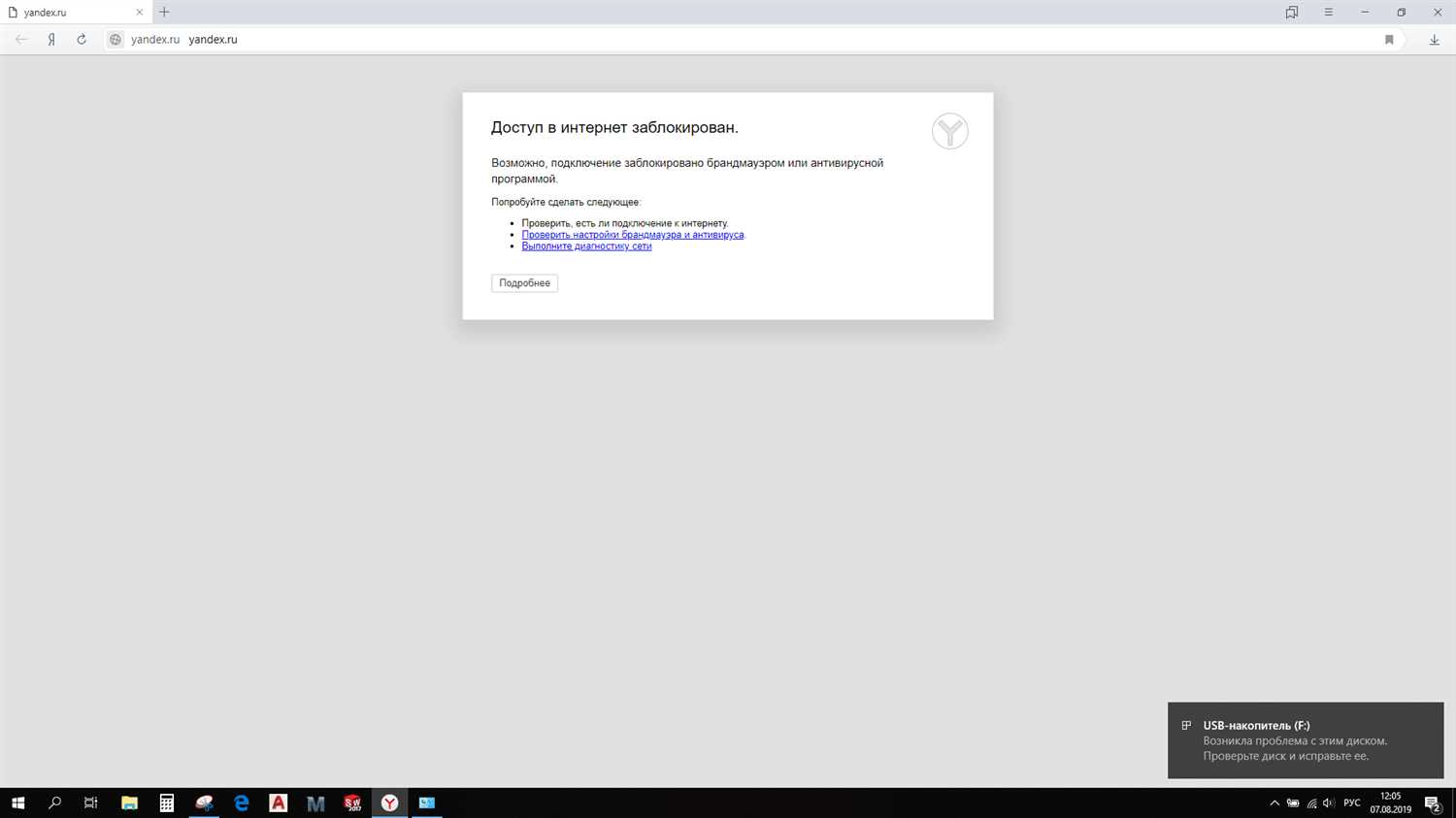The height and width of the screenshot is (818, 1456).
Task: Open Task View on the taskbar
Action: tap(91, 802)
